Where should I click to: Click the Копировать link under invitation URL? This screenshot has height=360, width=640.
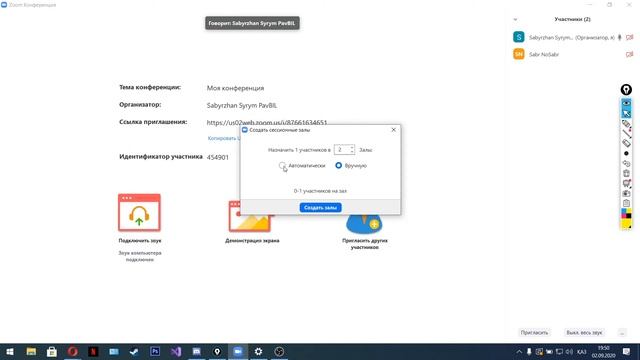pyautogui.click(x=224, y=138)
